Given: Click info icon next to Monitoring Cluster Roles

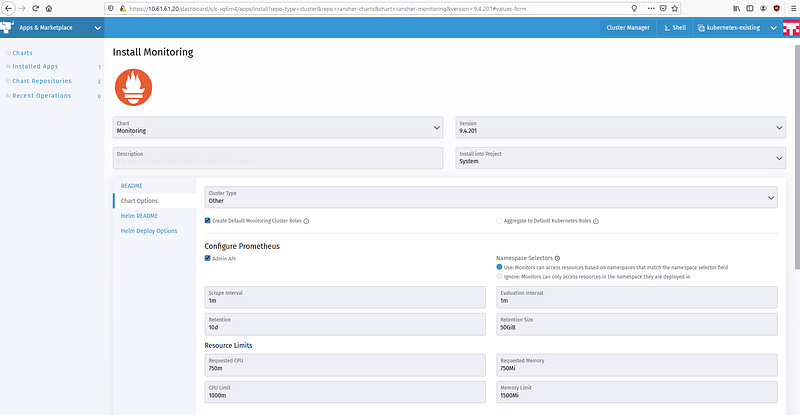Looking at the screenshot, I should pos(306,221).
